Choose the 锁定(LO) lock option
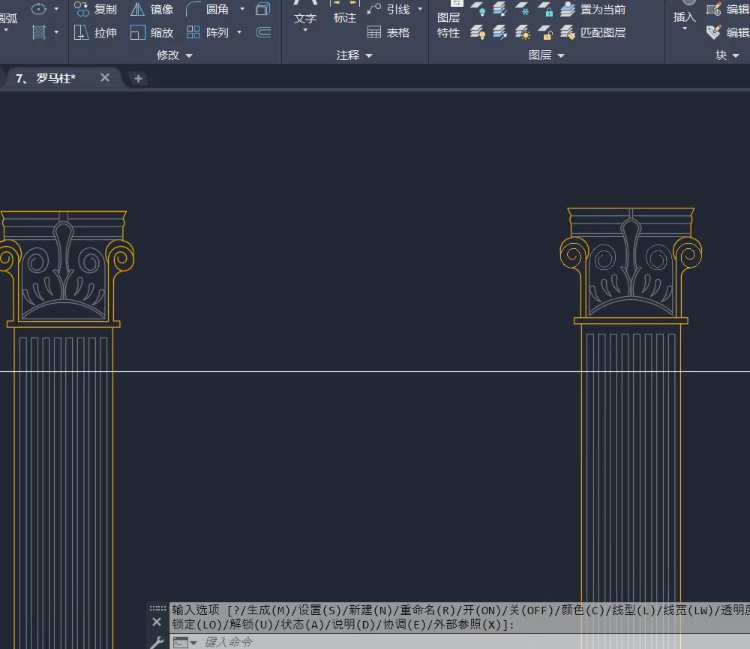750x649 pixels. tap(198, 624)
